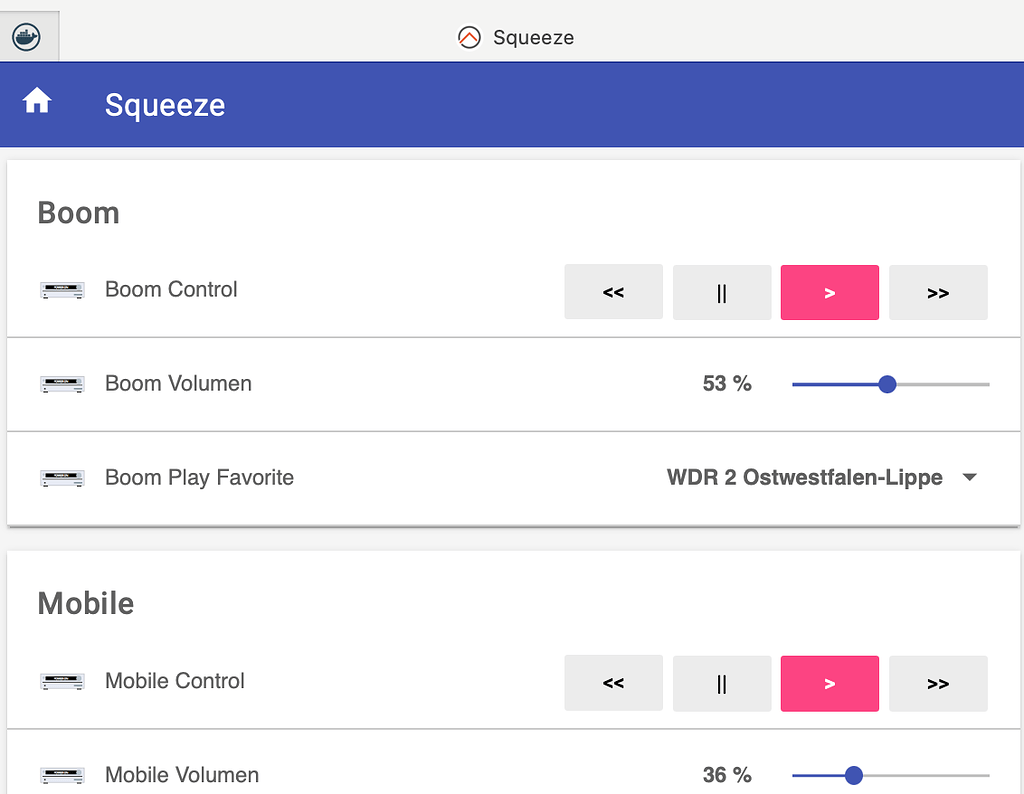Click the device icon next to Mobile Control
This screenshot has width=1024, height=794.
62,681
